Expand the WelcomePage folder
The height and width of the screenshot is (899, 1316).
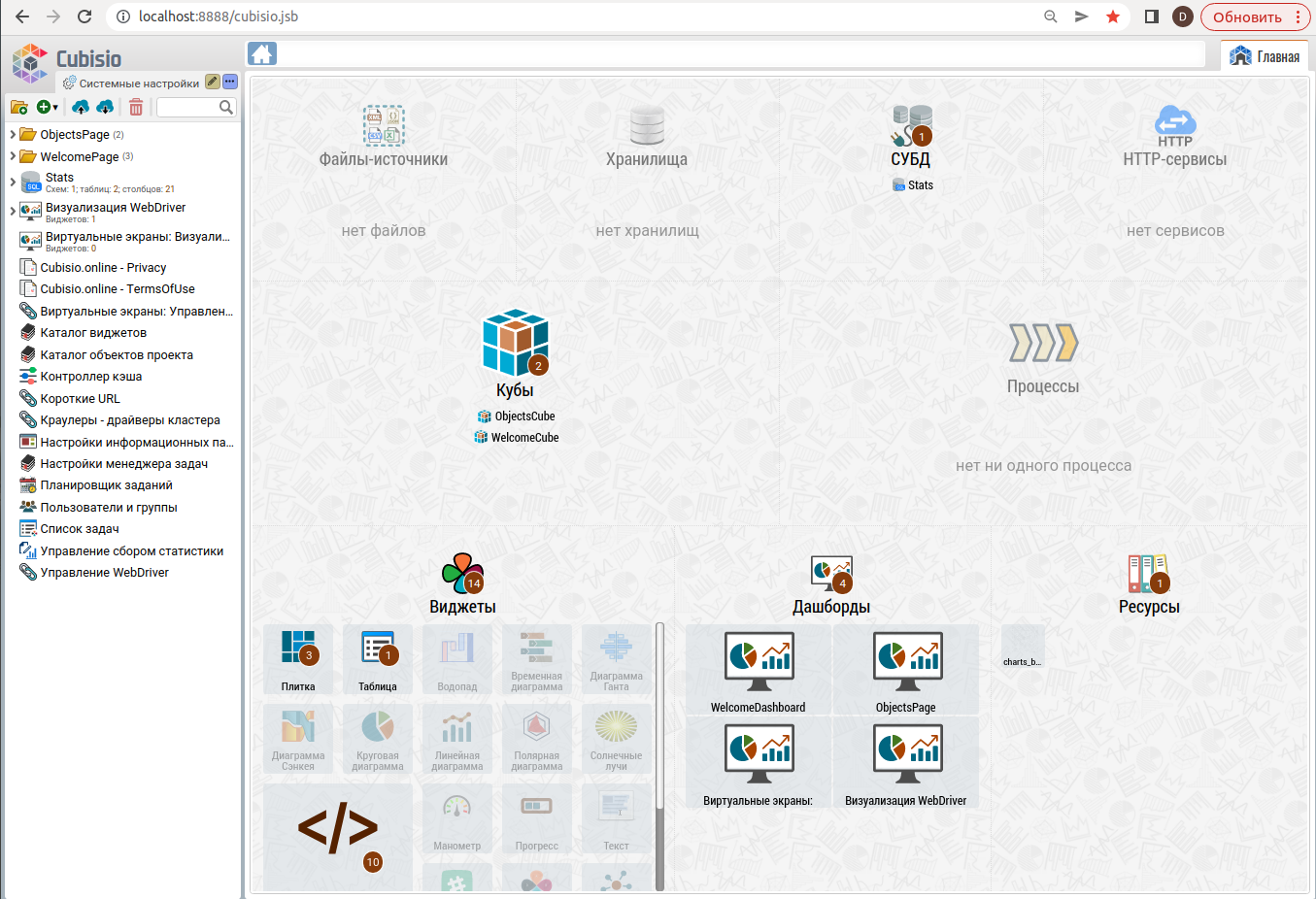tap(13, 156)
